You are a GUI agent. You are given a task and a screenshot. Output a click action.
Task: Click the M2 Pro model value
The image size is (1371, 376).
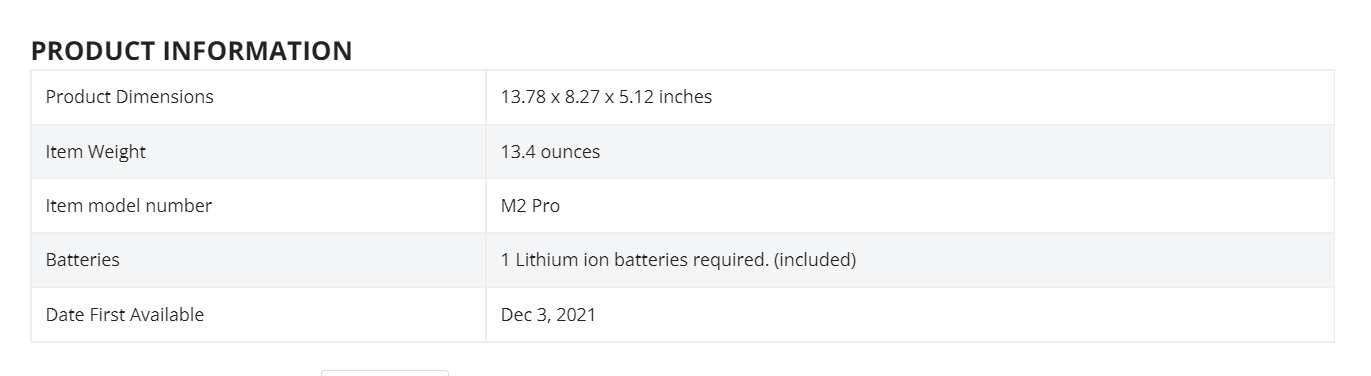pos(530,206)
